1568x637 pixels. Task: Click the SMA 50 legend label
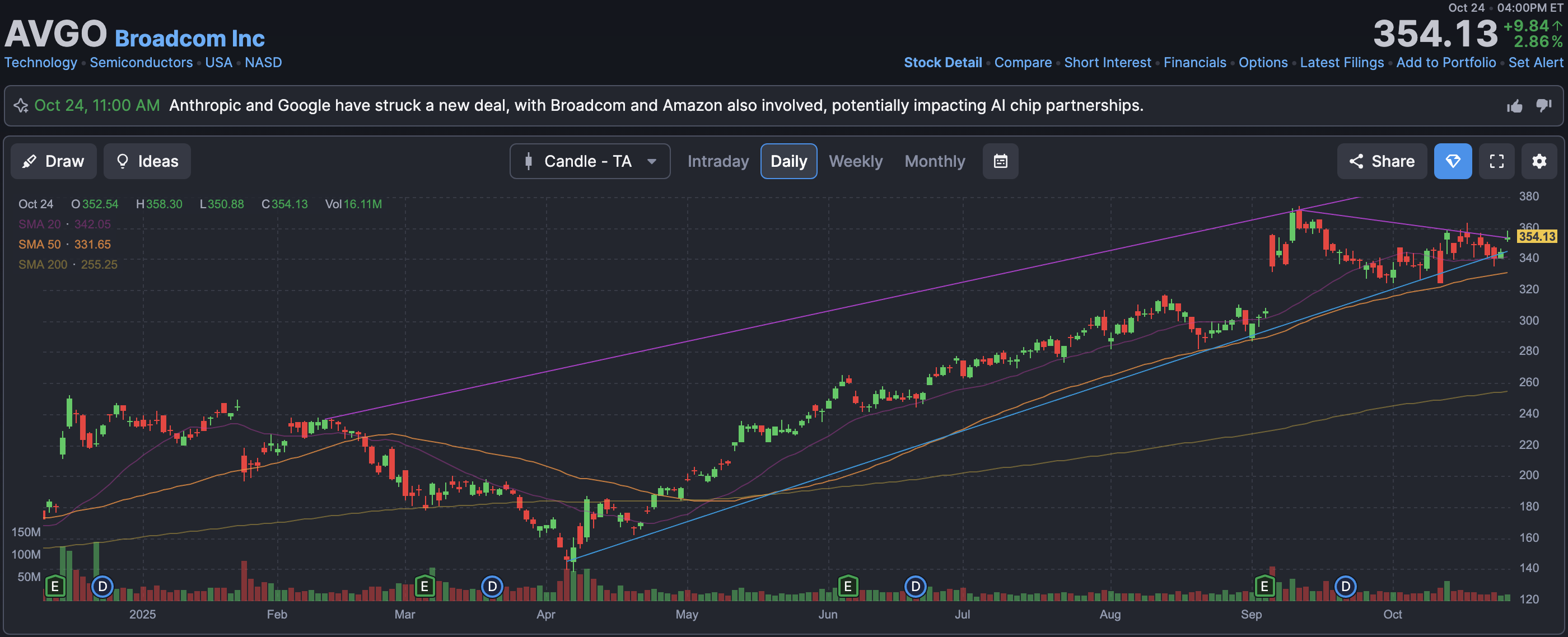[x=40, y=245]
